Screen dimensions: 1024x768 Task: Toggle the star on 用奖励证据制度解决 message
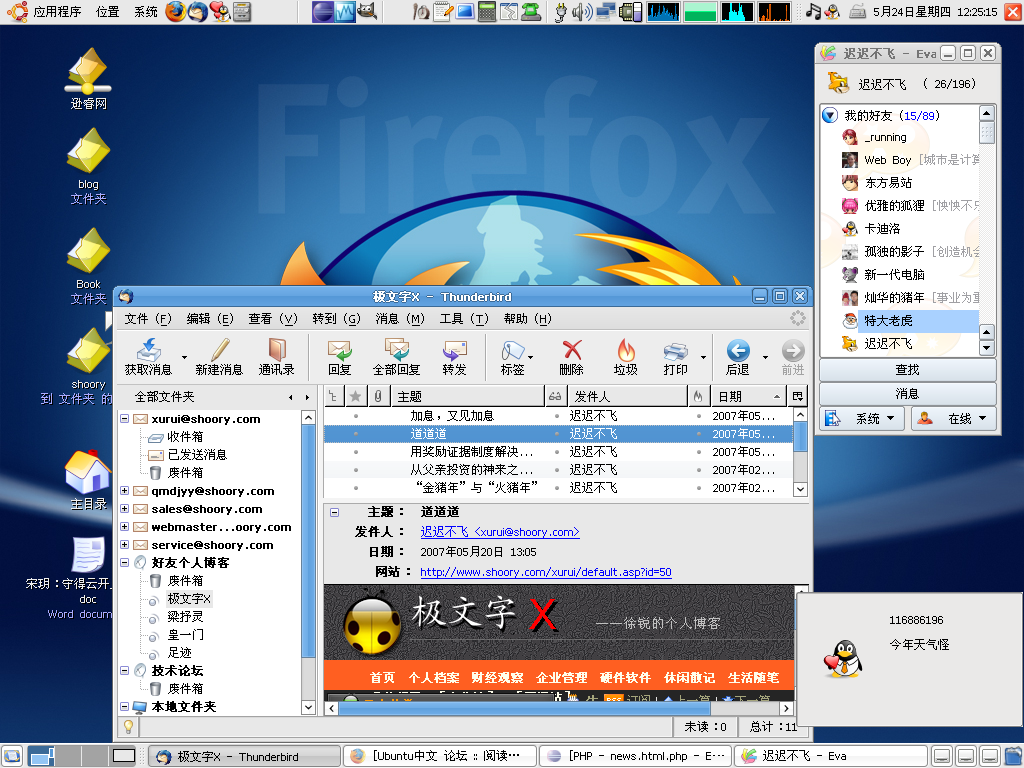355,451
